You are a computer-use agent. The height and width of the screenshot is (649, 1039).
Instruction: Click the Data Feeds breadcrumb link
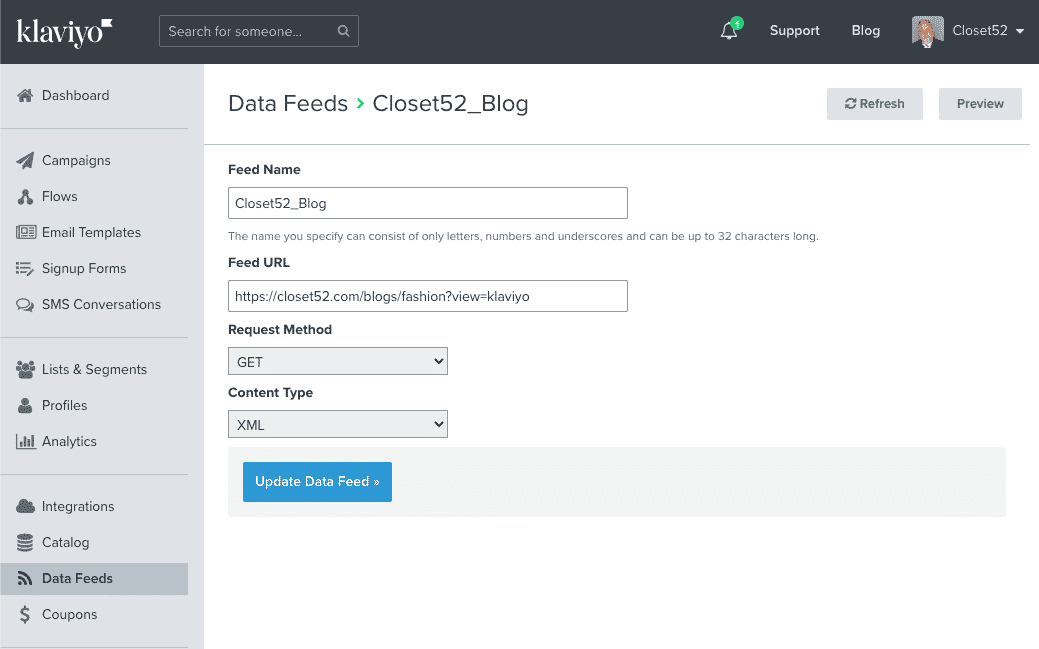coord(287,104)
